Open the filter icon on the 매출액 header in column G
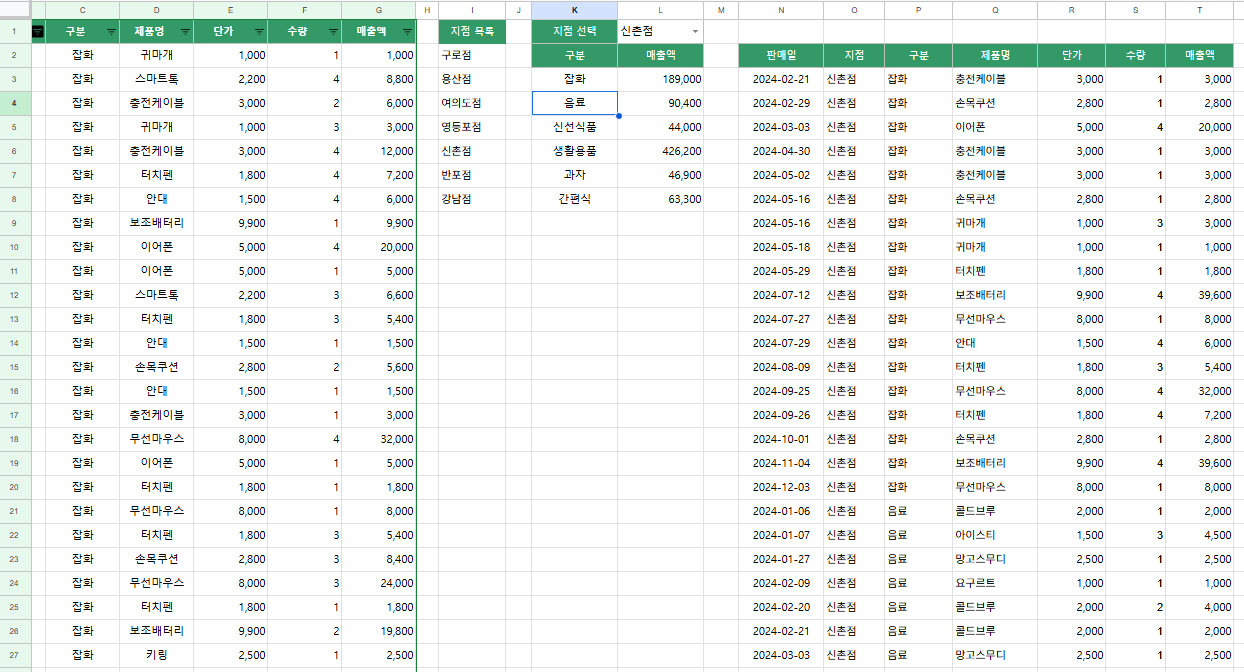The width and height of the screenshot is (1244, 672). click(408, 31)
